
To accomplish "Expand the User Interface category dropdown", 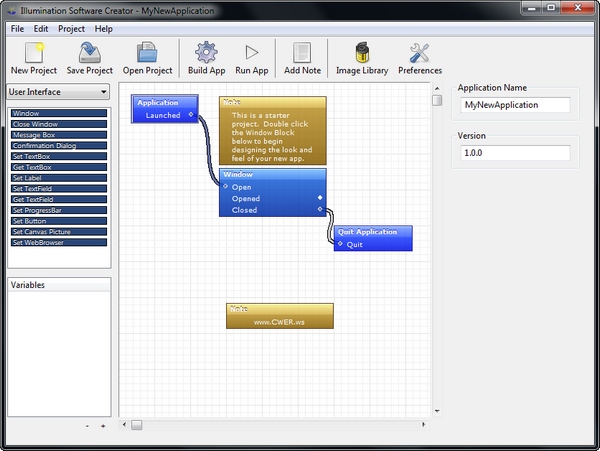I will tap(58, 92).
